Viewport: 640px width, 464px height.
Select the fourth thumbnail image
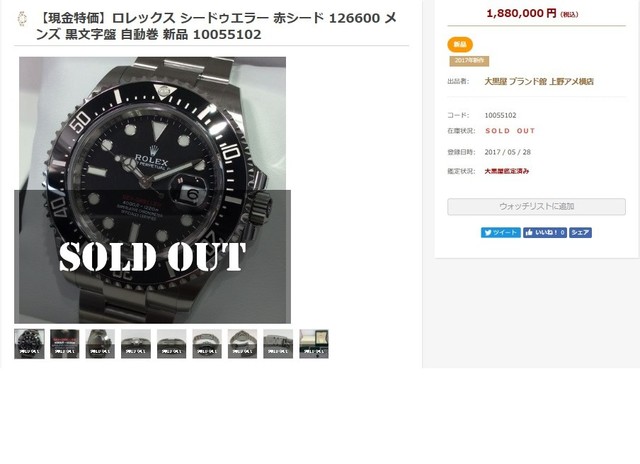(136, 344)
